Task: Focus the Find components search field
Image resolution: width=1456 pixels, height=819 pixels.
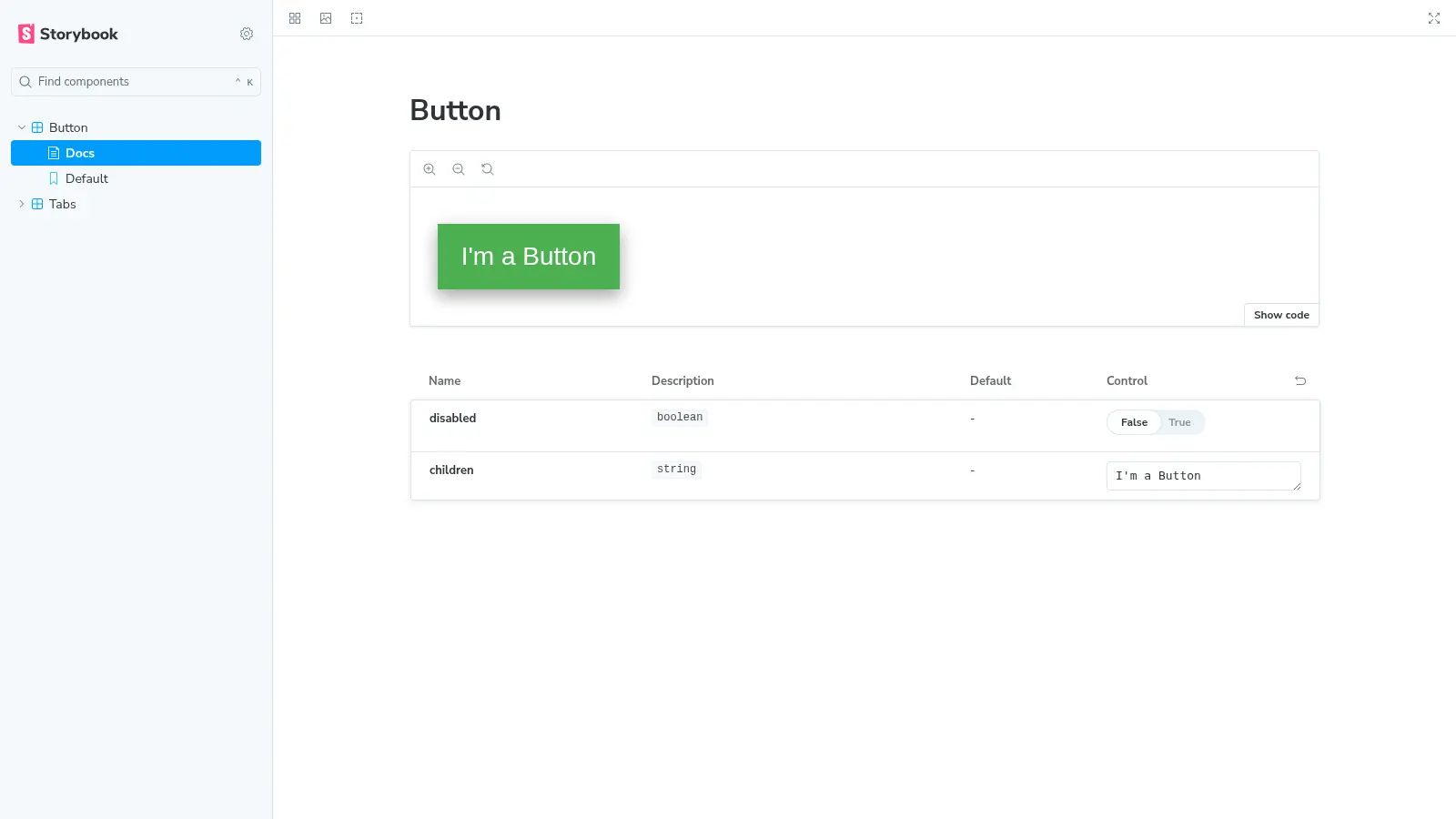Action: (x=136, y=82)
